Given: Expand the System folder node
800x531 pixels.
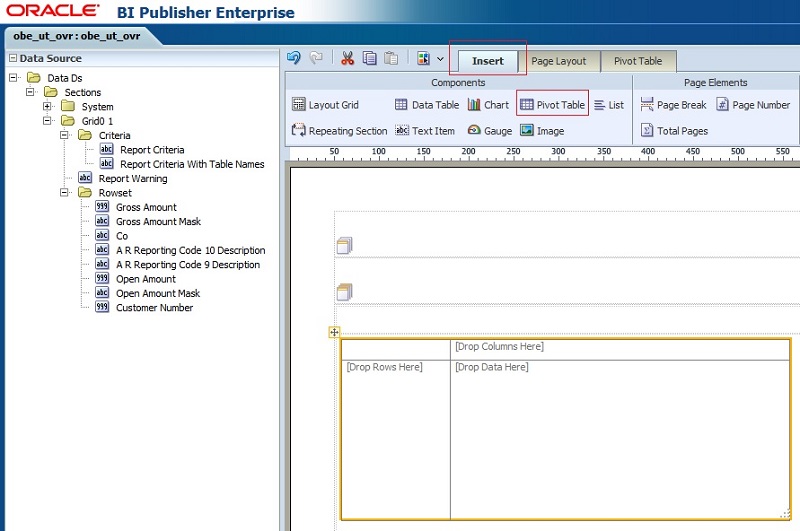Looking at the screenshot, I should (x=47, y=106).
